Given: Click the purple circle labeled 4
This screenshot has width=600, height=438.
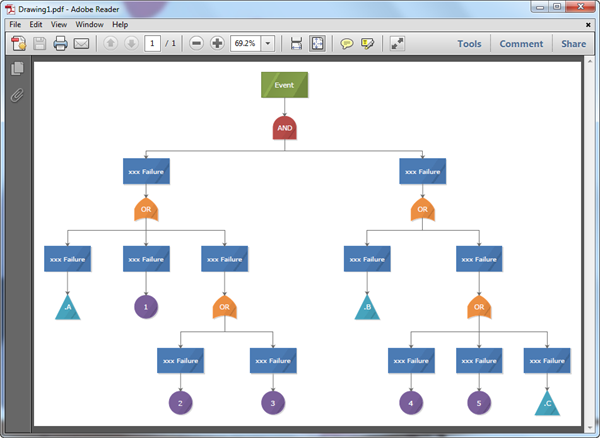Looking at the screenshot, I should tap(411, 403).
